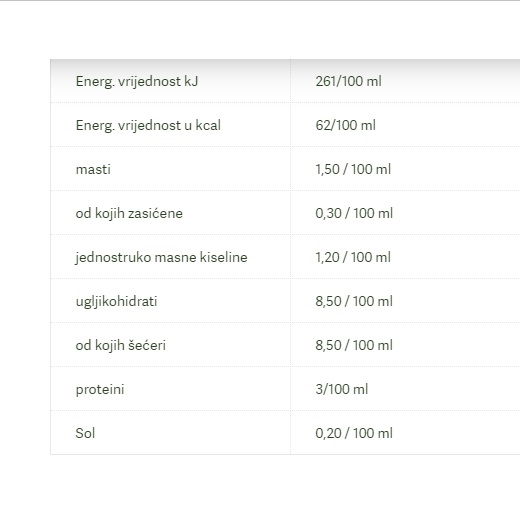The height and width of the screenshot is (520, 520).
Task: Click 'Energ. vrijednost u kcal' row label
Action: pos(148,125)
